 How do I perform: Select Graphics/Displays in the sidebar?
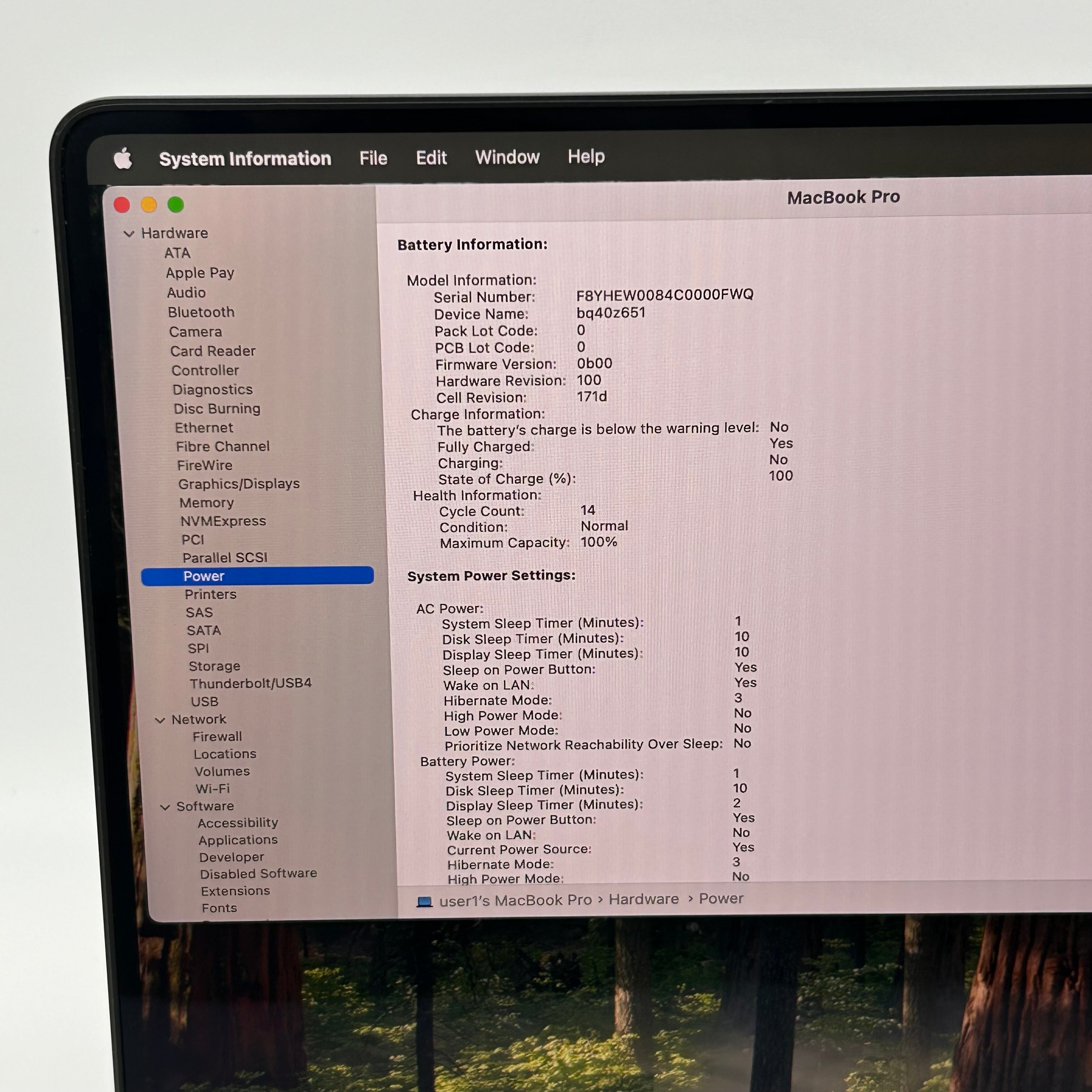(239, 484)
